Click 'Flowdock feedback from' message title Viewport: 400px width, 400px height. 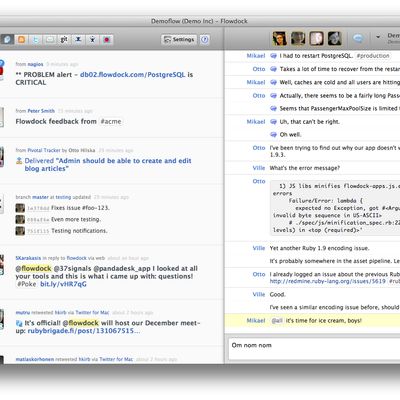56,121
